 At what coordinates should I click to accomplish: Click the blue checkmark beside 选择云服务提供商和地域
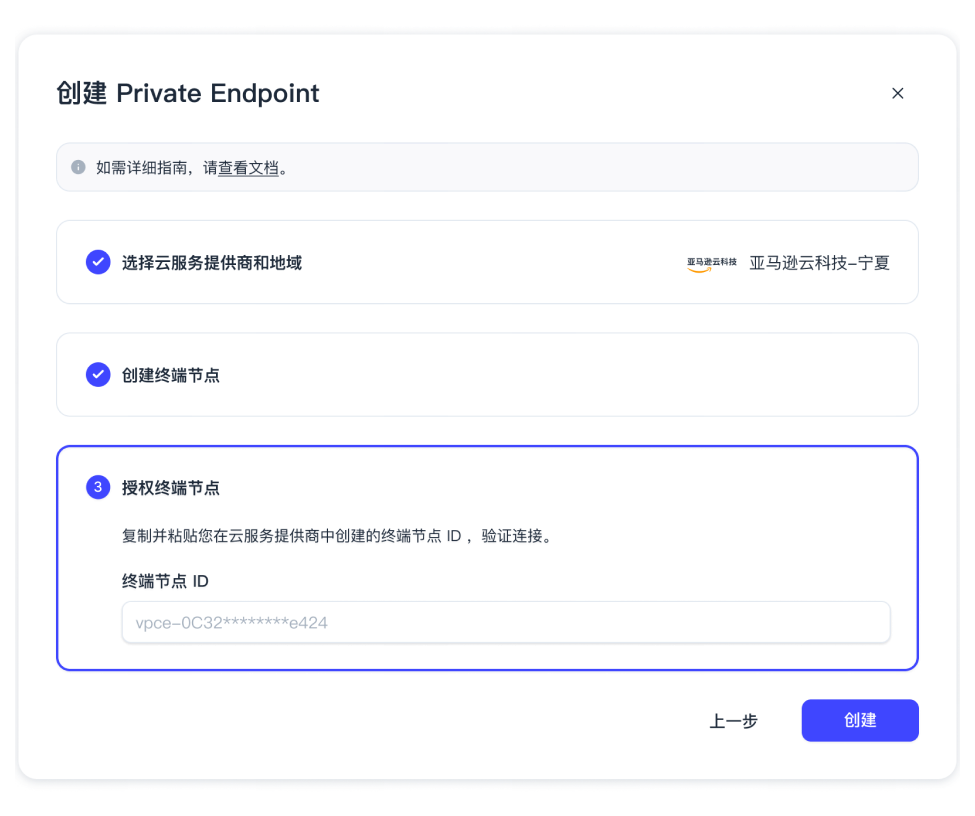tap(97, 262)
